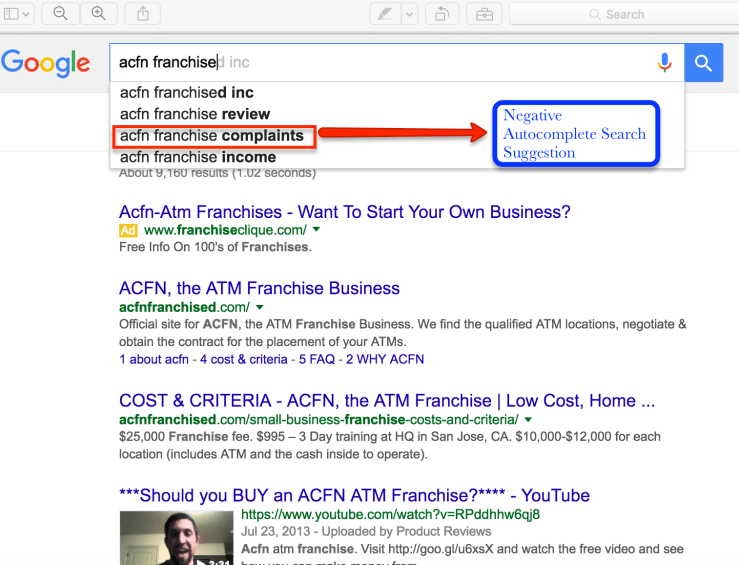The height and width of the screenshot is (565, 739).
Task: Choose 'acfn franchise review' autocomplete suggestion
Action: 195,114
